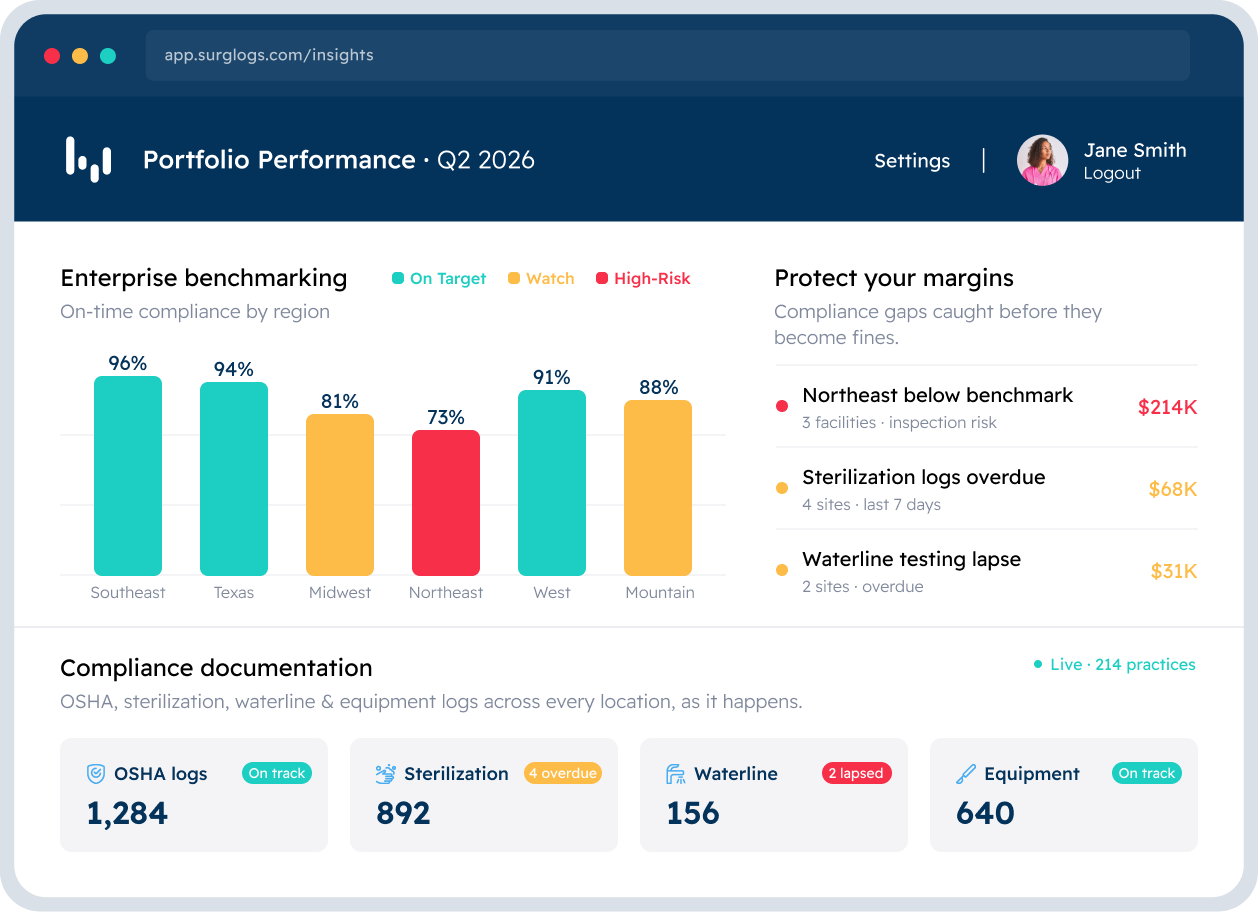
Task: Click the Northeast axis label
Action: [x=446, y=592]
